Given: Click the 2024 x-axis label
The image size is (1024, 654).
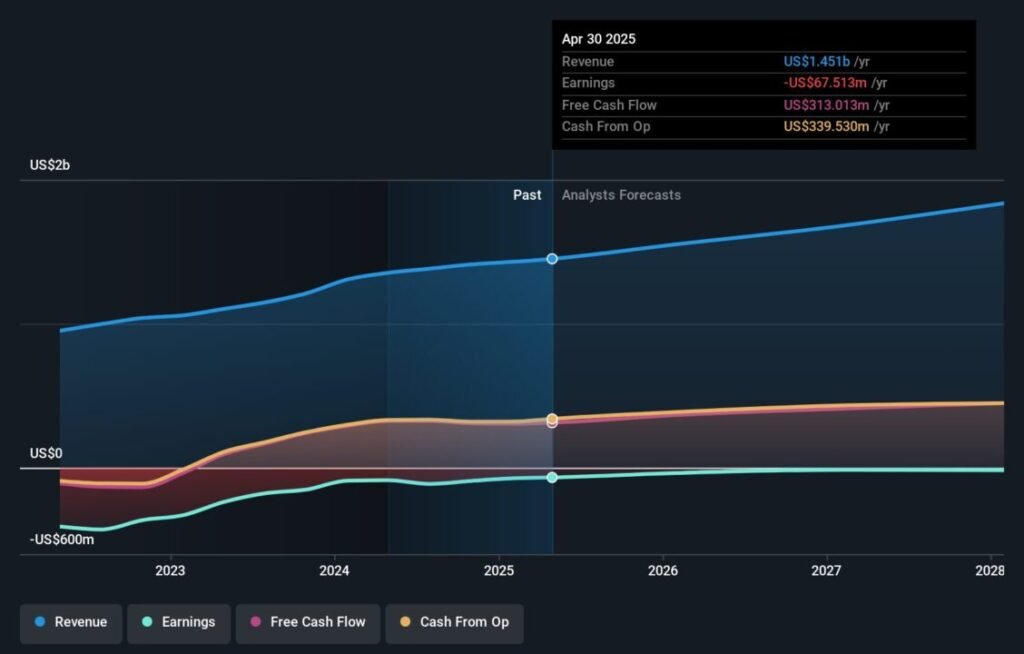Looking at the screenshot, I should coord(334,571).
